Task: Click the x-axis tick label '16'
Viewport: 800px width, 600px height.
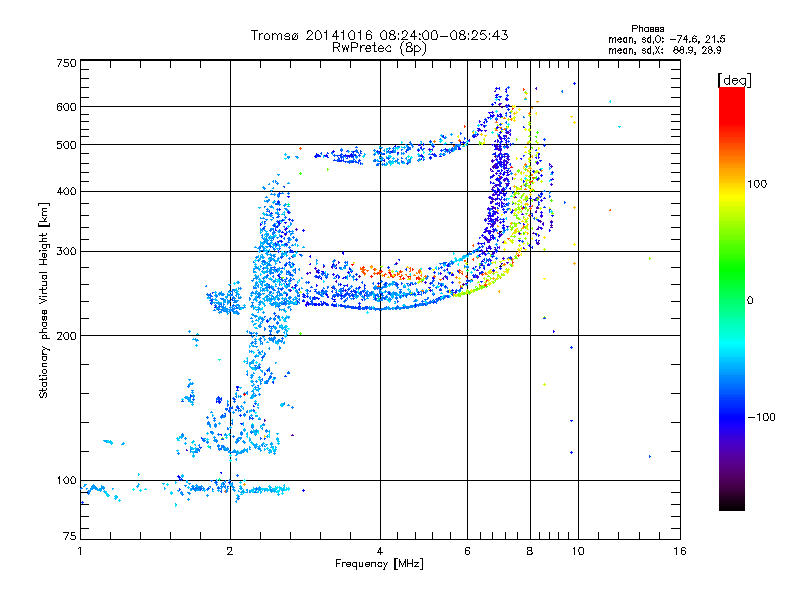Action: tap(680, 551)
